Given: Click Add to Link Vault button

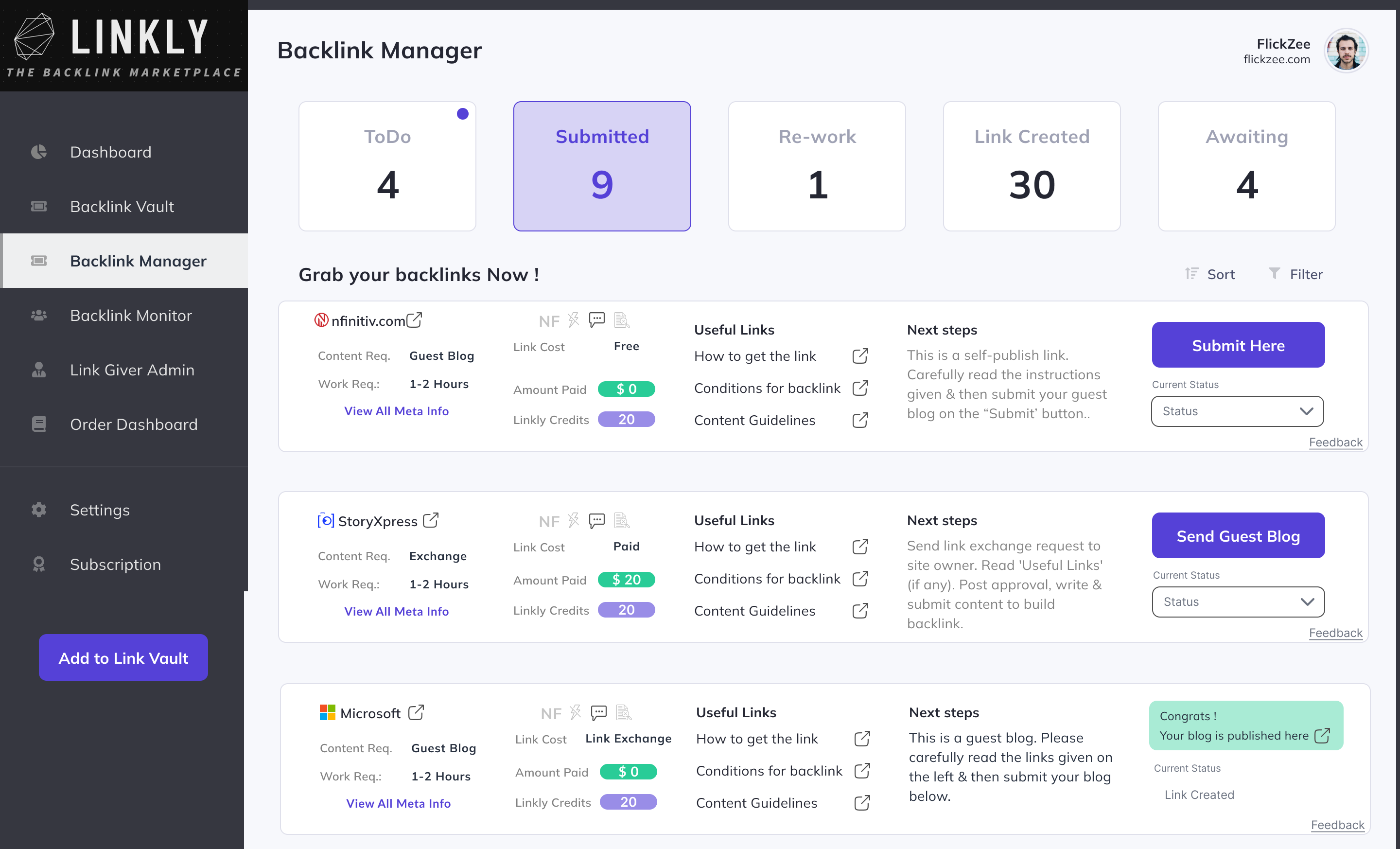Looking at the screenshot, I should tap(123, 657).
